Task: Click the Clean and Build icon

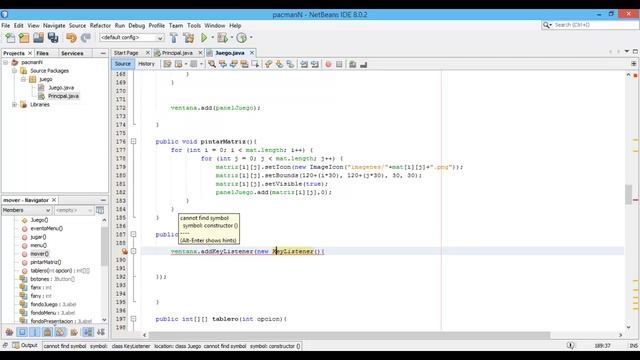Action: [189, 38]
